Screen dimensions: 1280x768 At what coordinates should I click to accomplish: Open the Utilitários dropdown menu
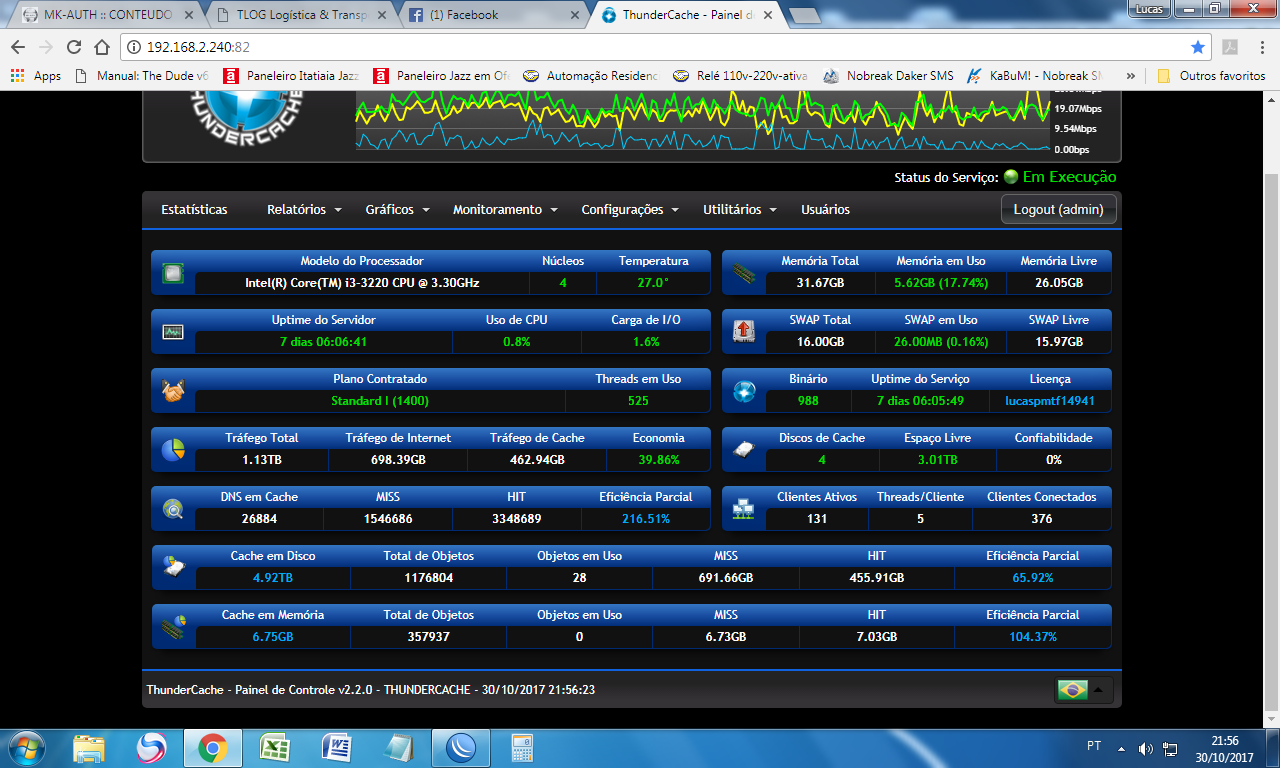740,210
